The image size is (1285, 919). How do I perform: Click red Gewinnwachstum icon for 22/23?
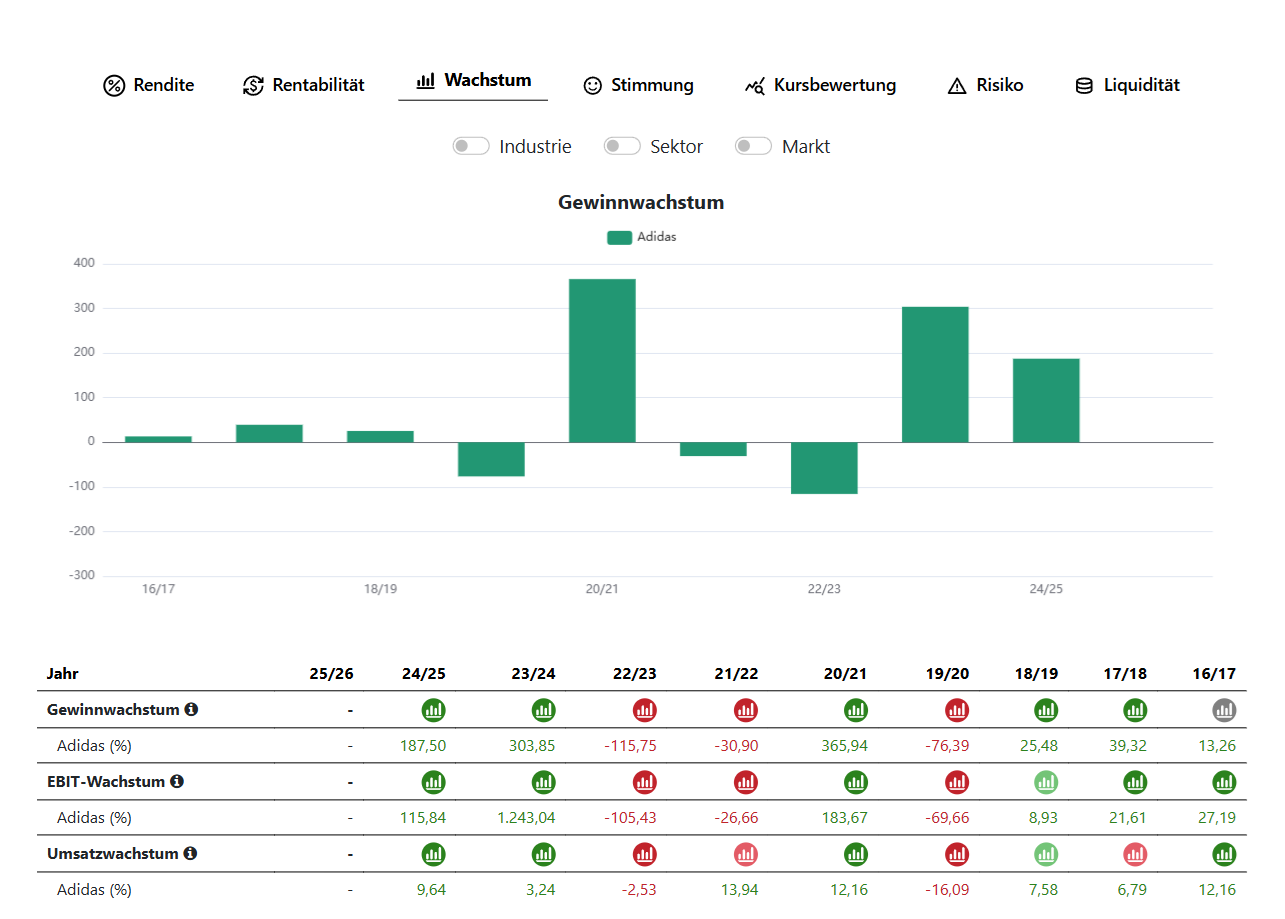point(645,710)
